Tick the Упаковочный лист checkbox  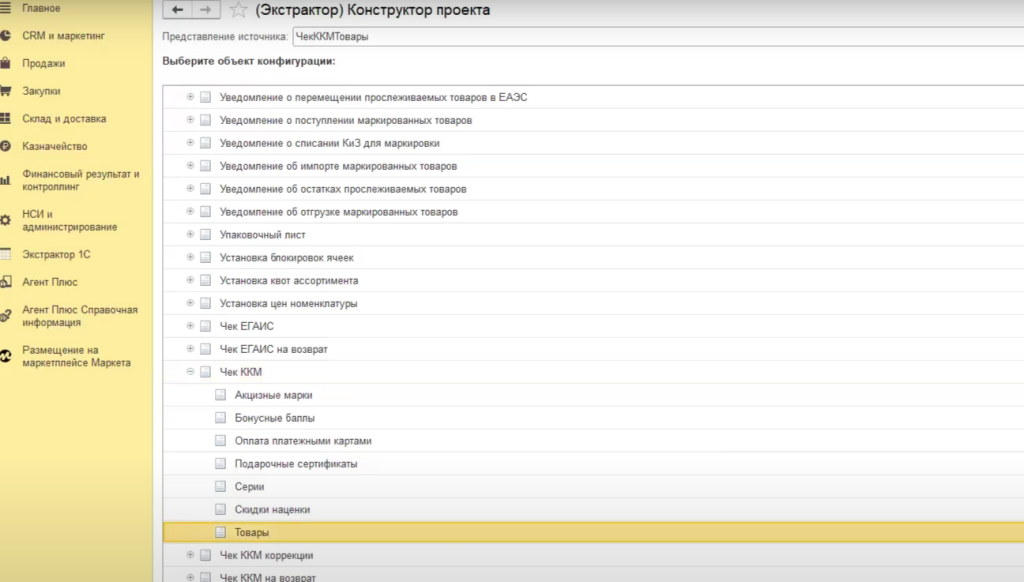point(205,235)
